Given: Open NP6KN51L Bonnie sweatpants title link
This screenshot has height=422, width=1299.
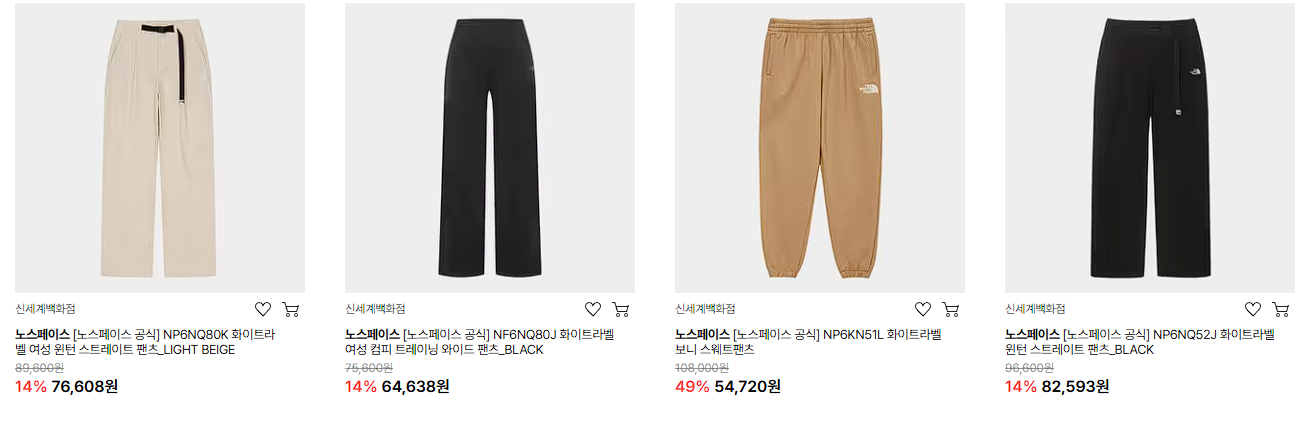Looking at the screenshot, I should coord(808,342).
